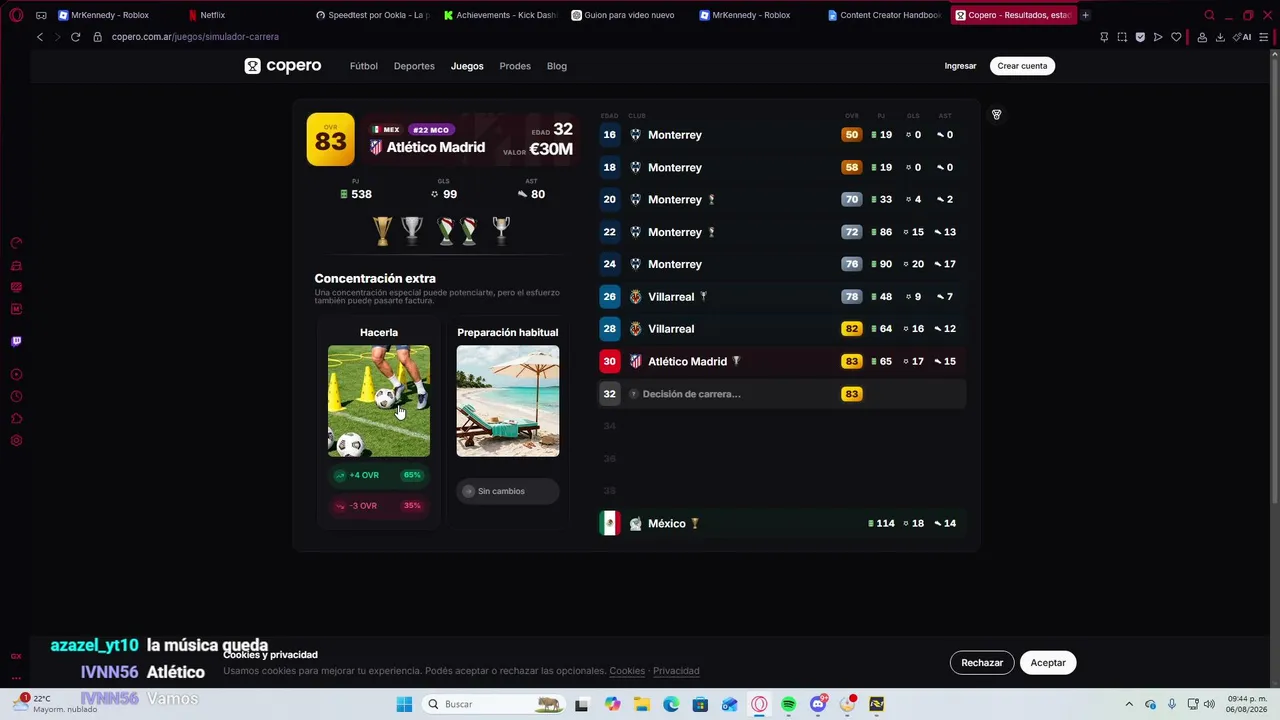Open the Deportes menu

point(414,66)
